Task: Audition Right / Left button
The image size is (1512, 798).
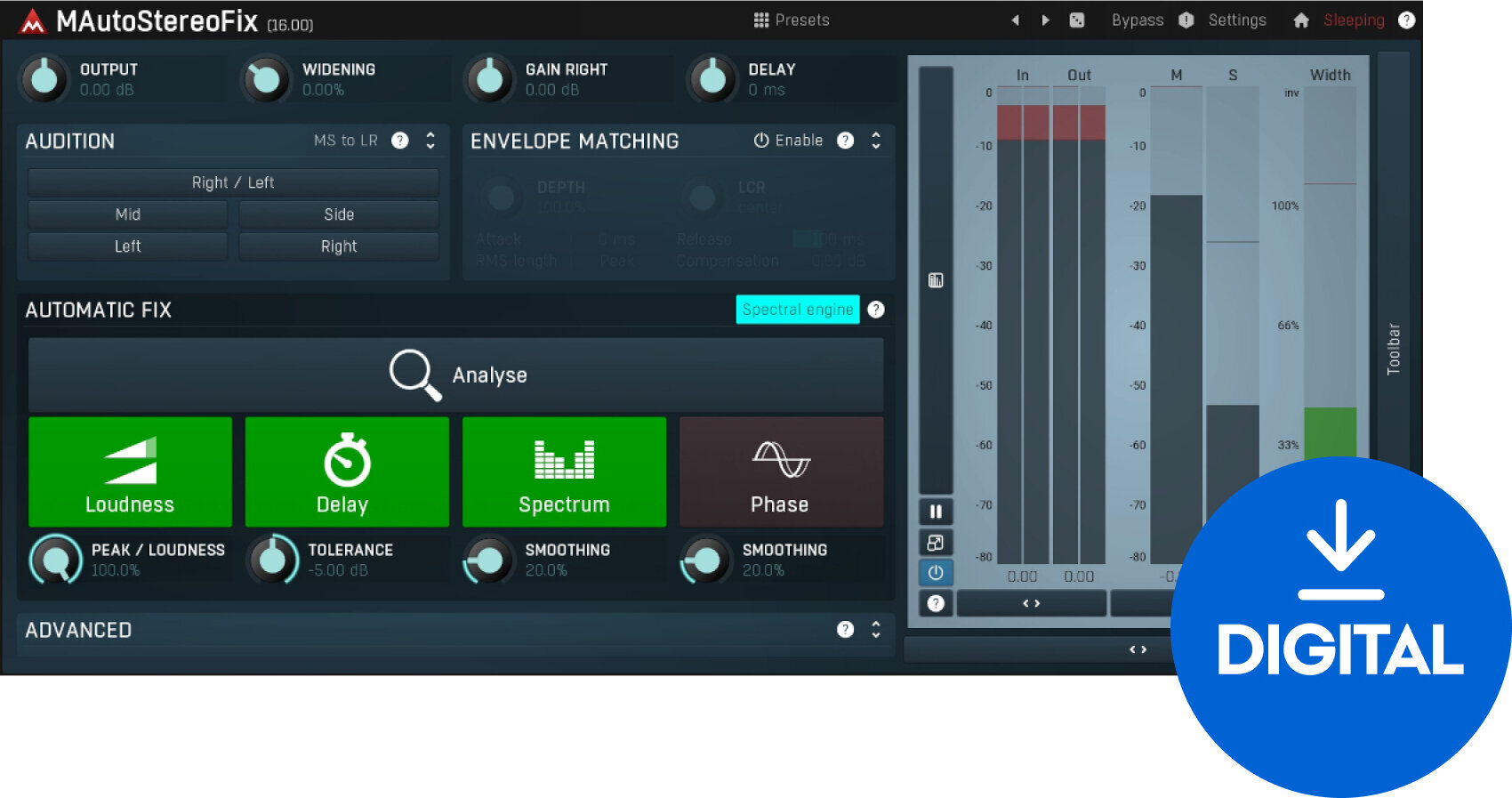Action: (233, 182)
